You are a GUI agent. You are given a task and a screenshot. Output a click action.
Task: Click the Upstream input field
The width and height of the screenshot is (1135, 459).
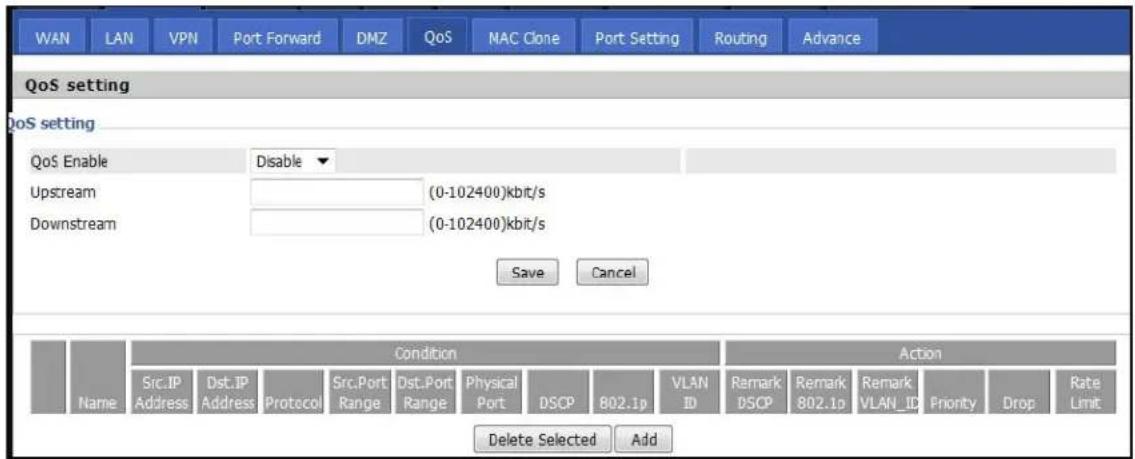click(x=337, y=193)
